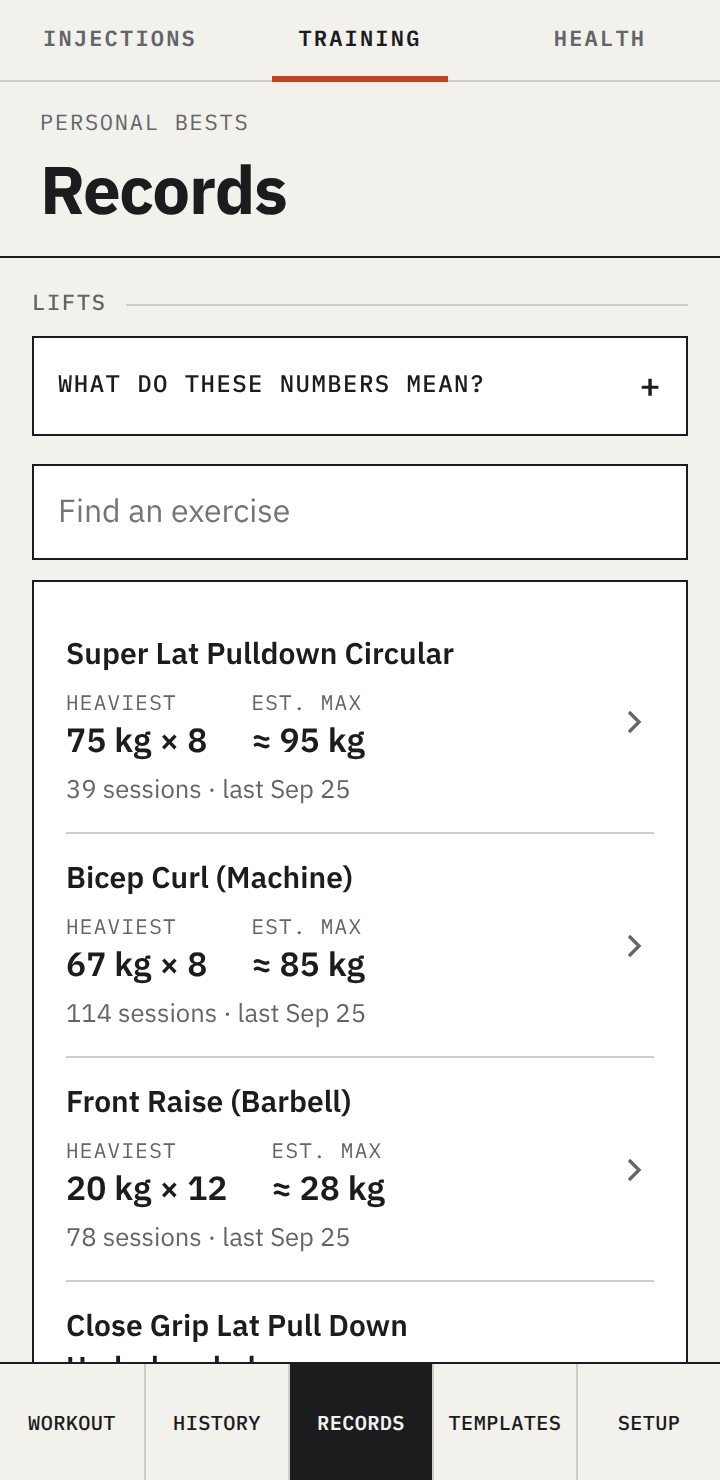Go to Workout in bottom navigation
Viewport: 720px width, 1480px height.
click(x=72, y=1422)
